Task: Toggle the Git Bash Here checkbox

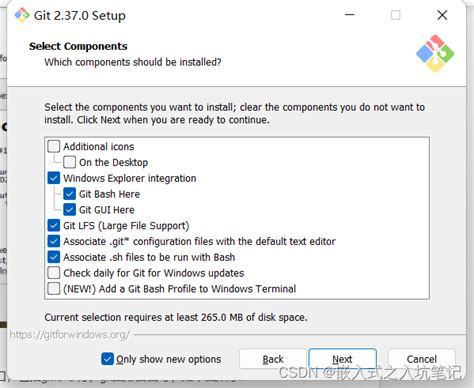Action: click(69, 194)
